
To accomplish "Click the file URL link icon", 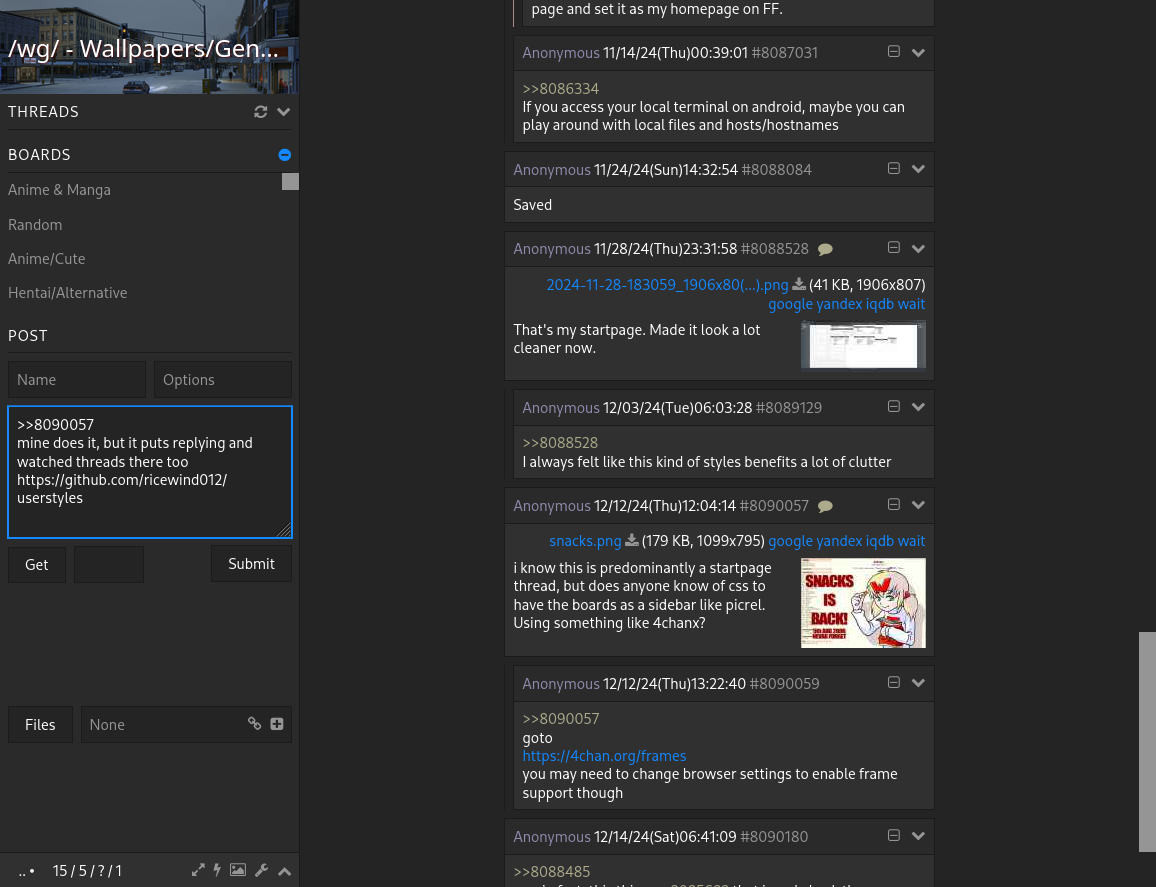I will click(x=254, y=724).
